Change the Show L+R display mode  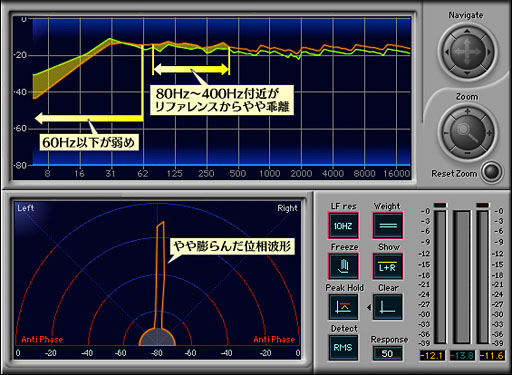387,266
